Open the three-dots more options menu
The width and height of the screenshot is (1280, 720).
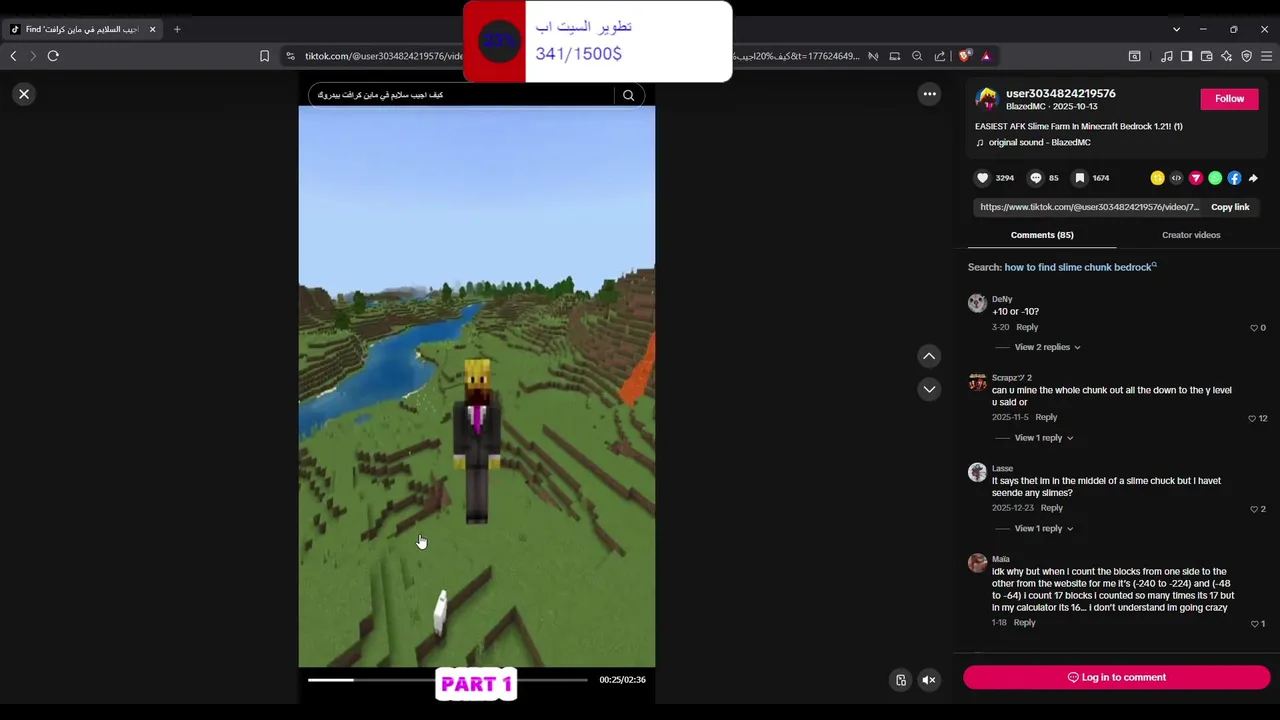[x=929, y=94]
